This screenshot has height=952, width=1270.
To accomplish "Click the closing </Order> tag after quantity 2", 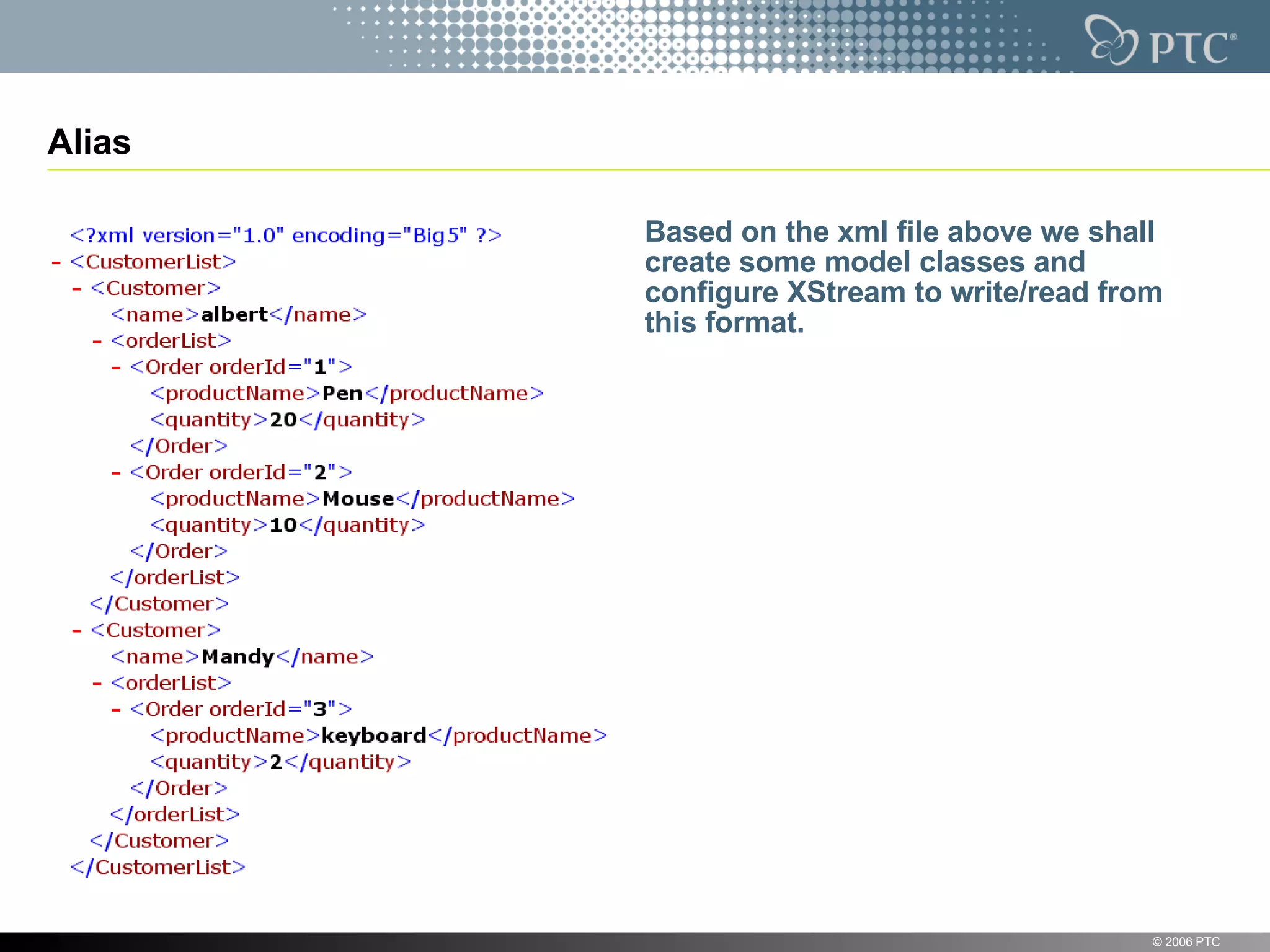I will pos(179,788).
